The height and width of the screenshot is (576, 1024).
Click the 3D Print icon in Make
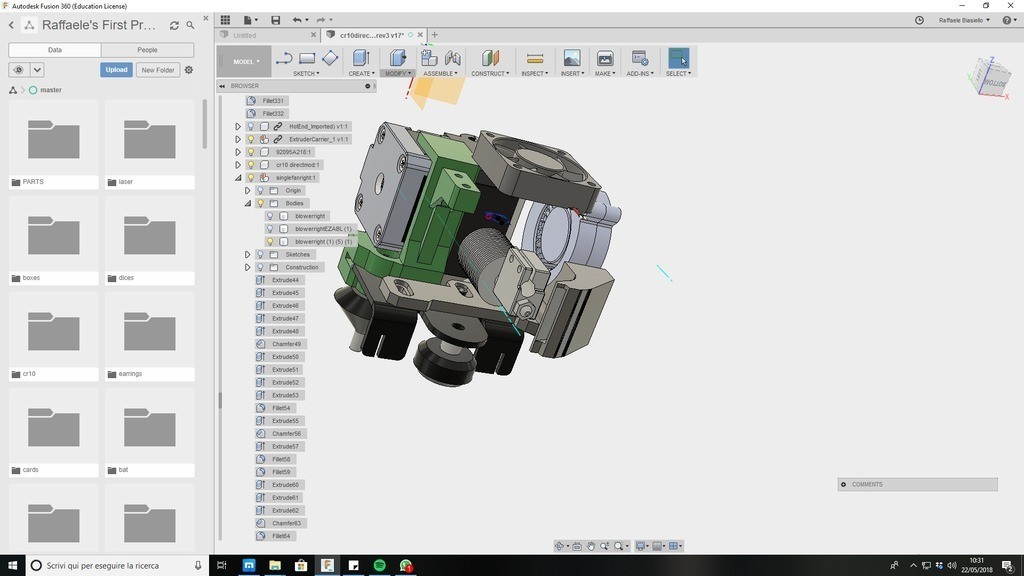click(x=605, y=58)
